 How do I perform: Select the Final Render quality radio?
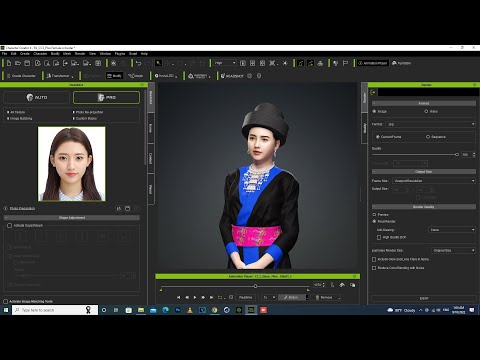[374, 221]
